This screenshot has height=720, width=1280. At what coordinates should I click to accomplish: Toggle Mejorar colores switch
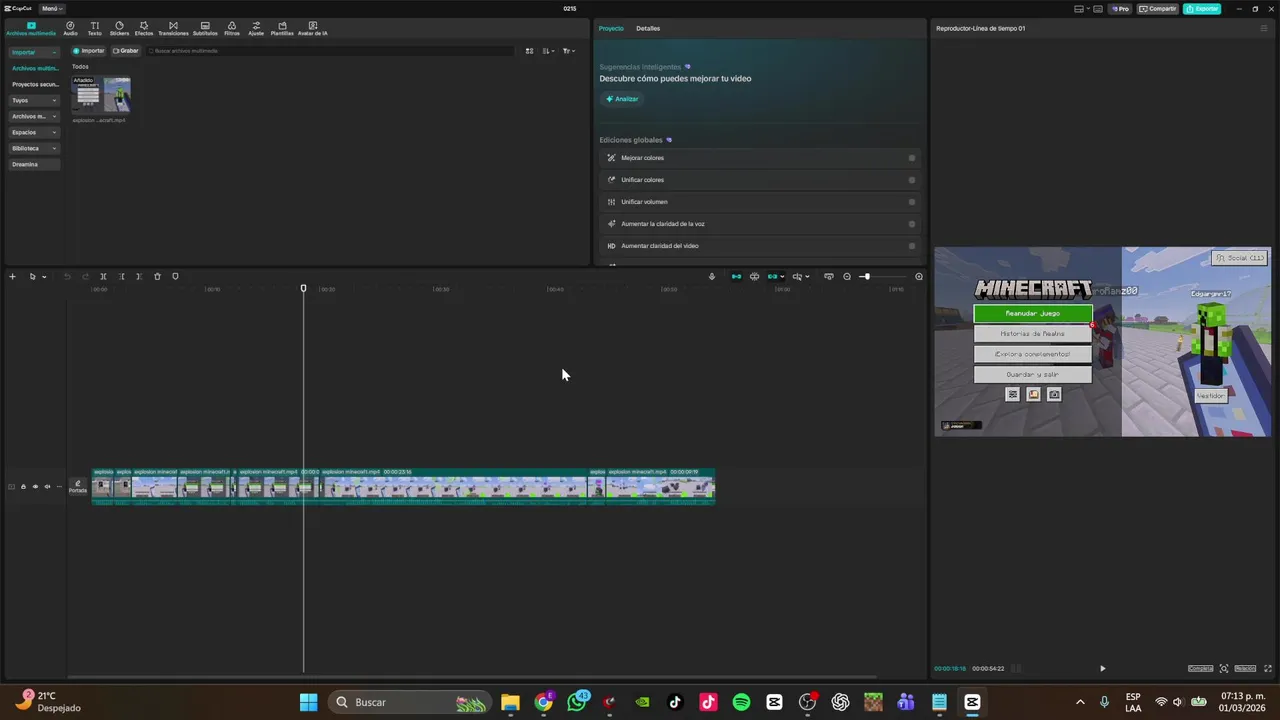(x=912, y=158)
